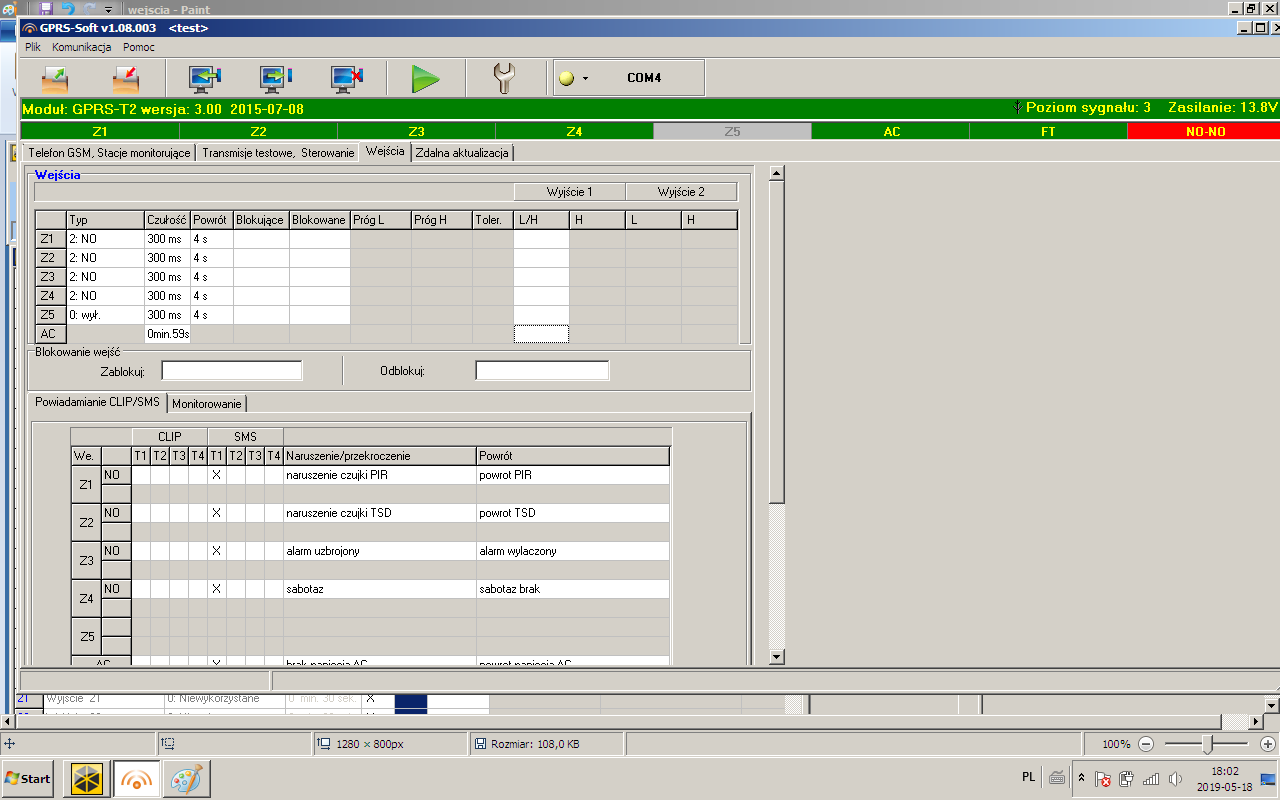The width and height of the screenshot is (1280, 800).
Task: Click GPRS-Soft icon in the taskbar
Action: click(x=135, y=778)
